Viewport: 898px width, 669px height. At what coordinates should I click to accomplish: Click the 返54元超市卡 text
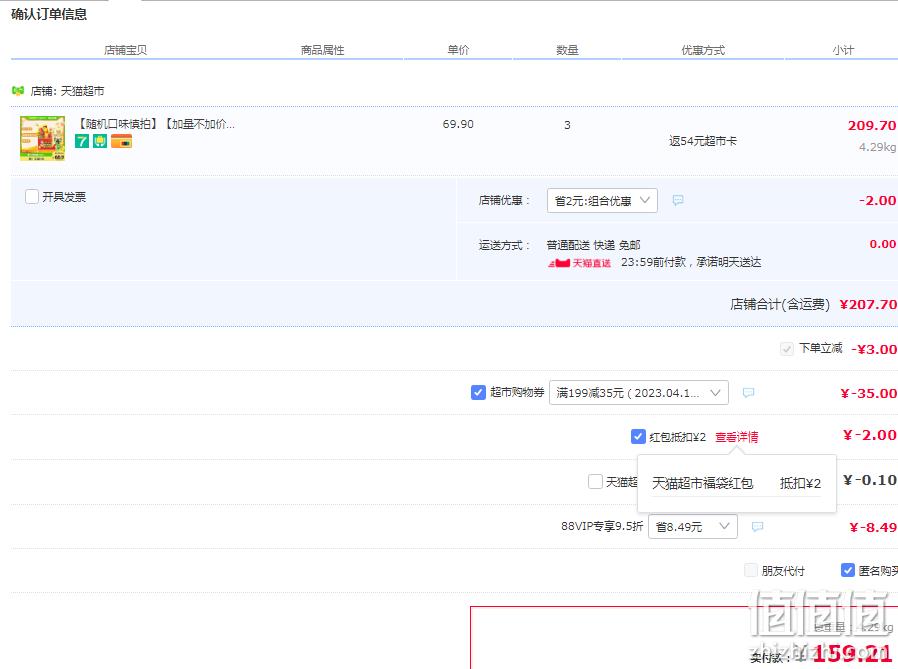point(703,141)
